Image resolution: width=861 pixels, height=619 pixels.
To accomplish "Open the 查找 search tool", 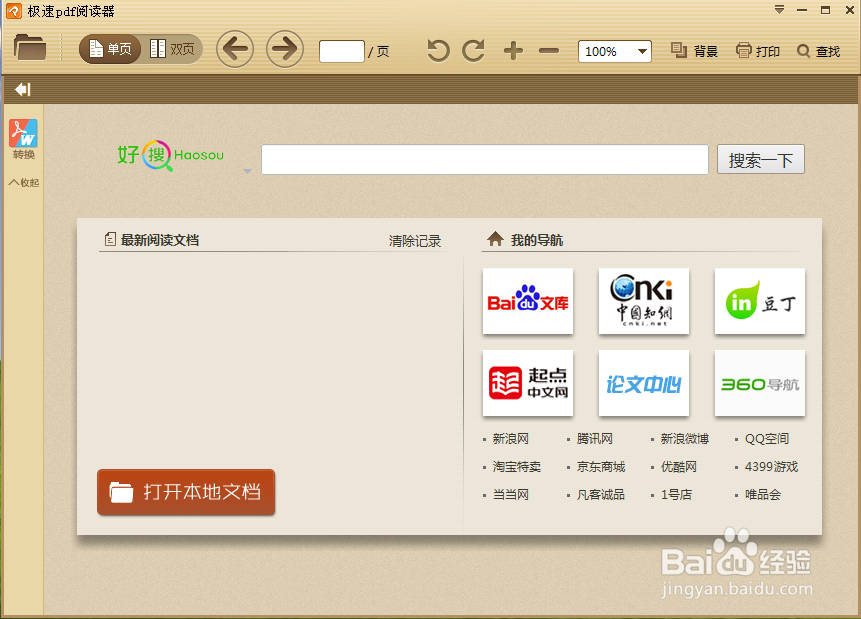I will click(x=819, y=50).
